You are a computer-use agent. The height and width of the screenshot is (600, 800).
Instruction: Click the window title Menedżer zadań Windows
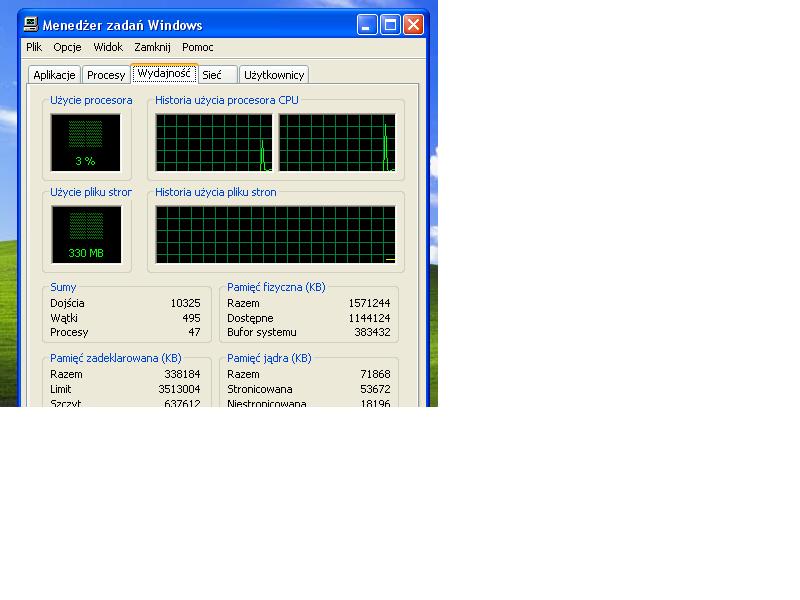tap(122, 25)
